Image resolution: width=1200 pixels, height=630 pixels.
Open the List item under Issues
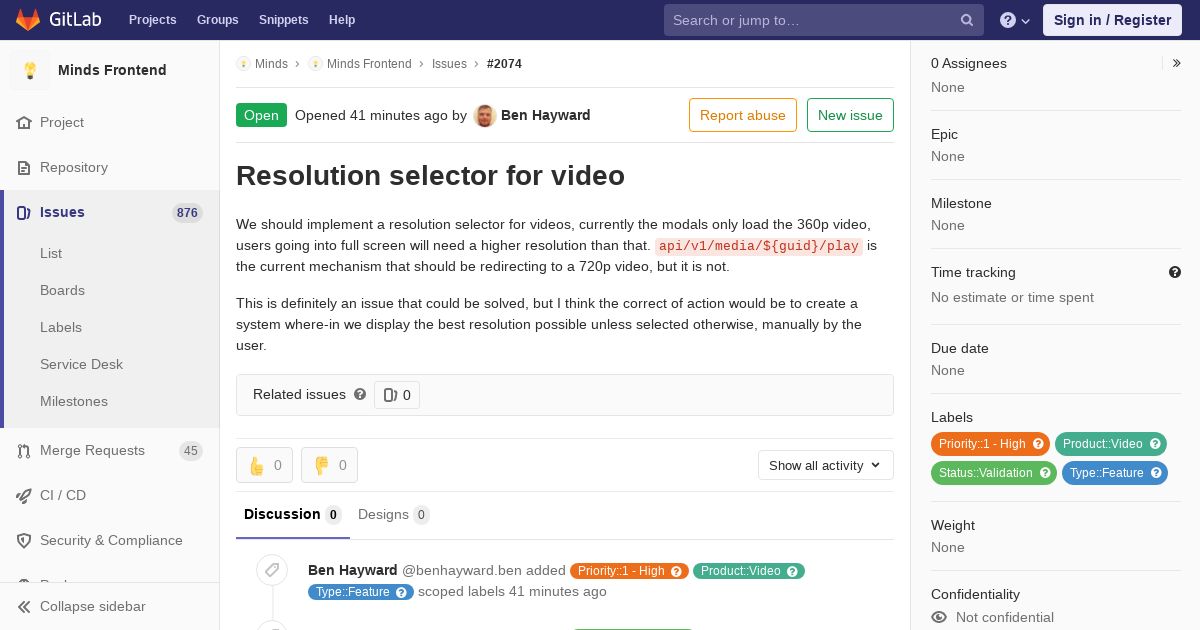pyautogui.click(x=51, y=254)
